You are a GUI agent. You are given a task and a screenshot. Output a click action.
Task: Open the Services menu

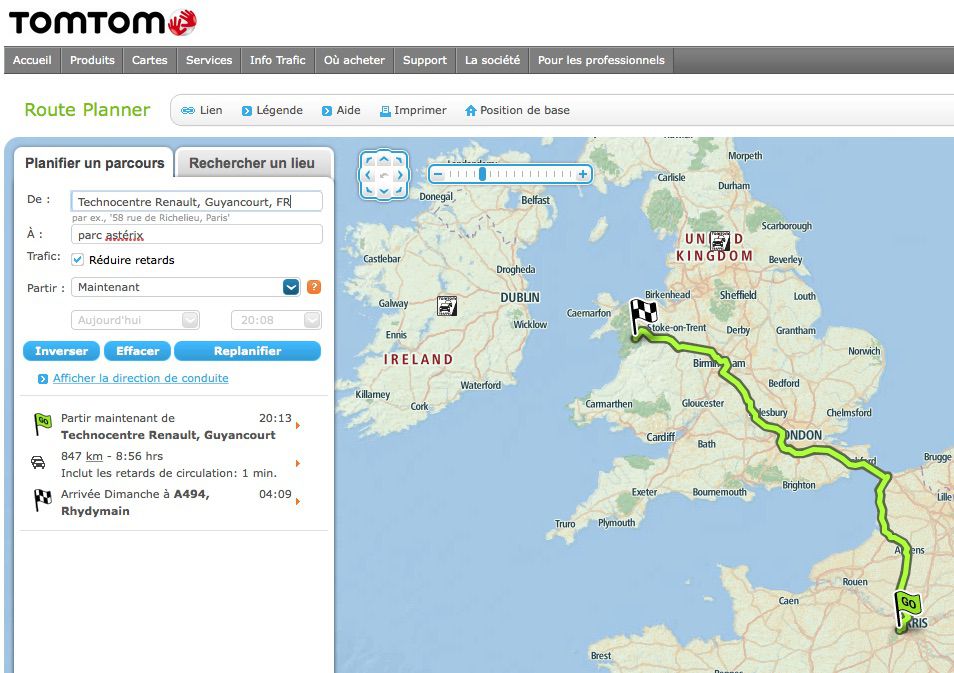tap(209, 60)
